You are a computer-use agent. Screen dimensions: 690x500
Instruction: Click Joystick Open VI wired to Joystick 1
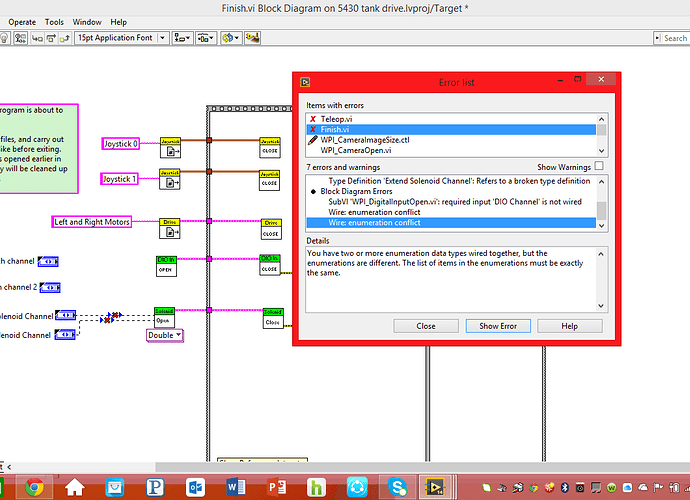(170, 179)
